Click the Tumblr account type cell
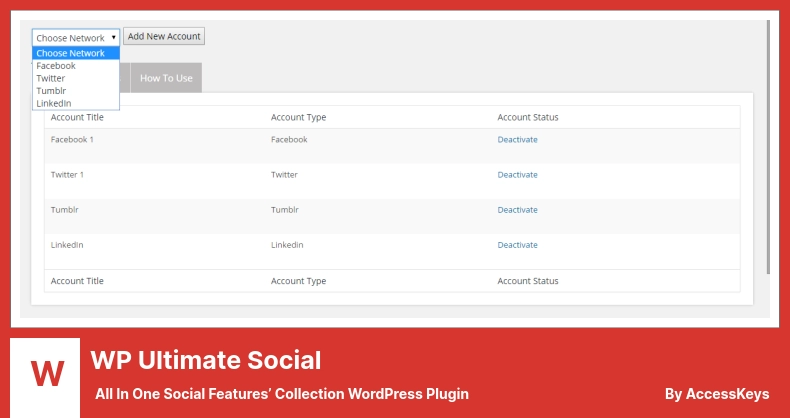Viewport: 790px width, 418px height. pos(285,210)
